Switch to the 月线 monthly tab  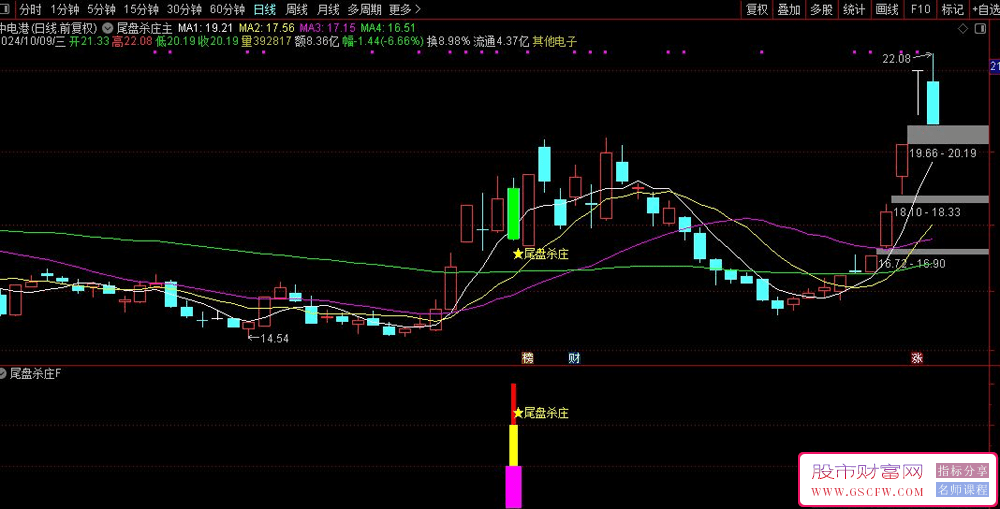(x=328, y=9)
